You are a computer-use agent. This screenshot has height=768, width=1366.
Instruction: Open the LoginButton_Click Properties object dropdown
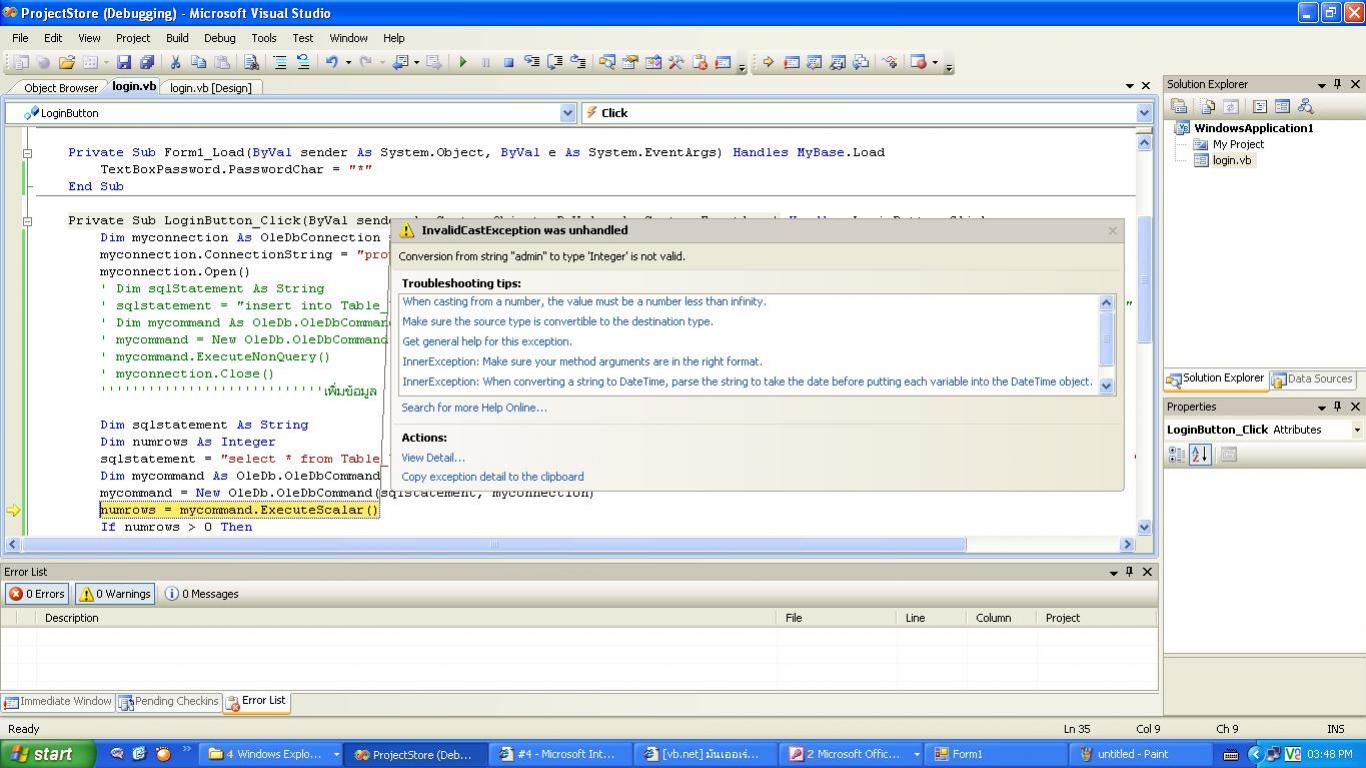coord(1357,430)
